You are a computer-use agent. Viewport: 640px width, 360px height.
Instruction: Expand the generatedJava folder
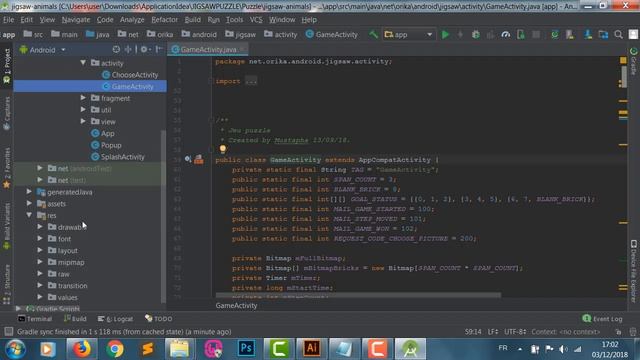[29, 191]
